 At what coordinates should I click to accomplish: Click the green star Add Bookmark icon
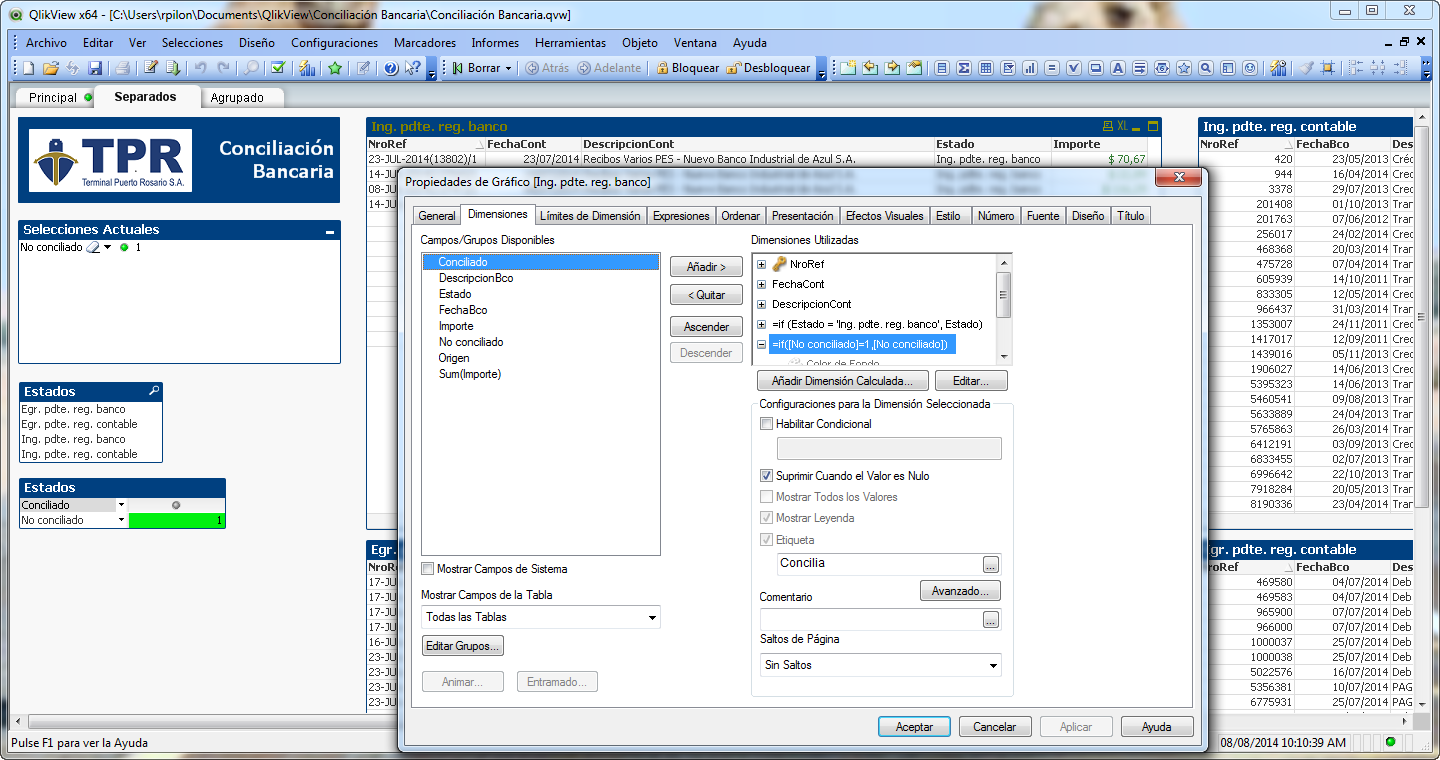(x=335, y=68)
